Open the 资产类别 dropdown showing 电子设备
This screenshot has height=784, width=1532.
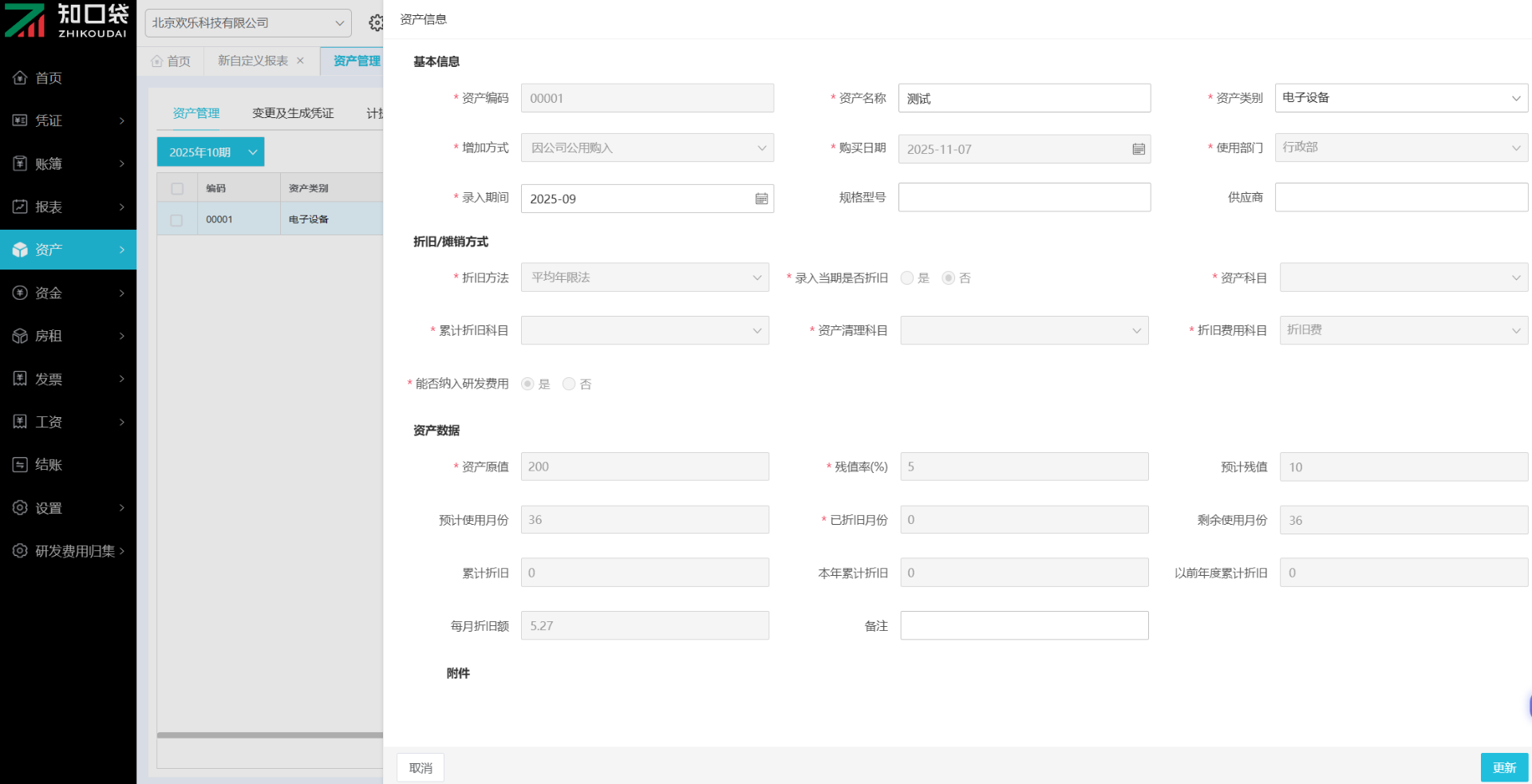(1400, 98)
